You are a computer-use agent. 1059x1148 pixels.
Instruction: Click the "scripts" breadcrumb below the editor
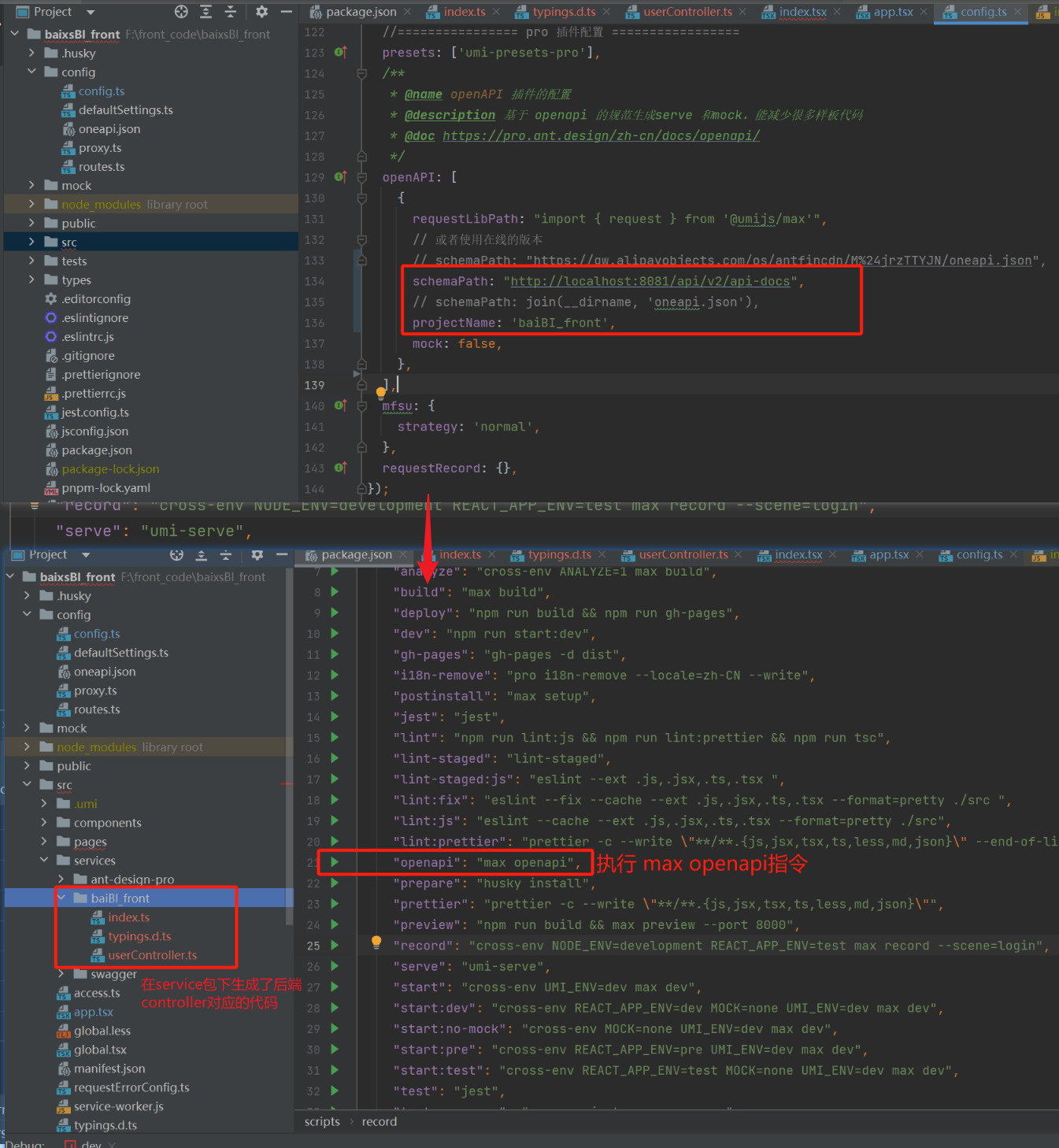(322, 1121)
